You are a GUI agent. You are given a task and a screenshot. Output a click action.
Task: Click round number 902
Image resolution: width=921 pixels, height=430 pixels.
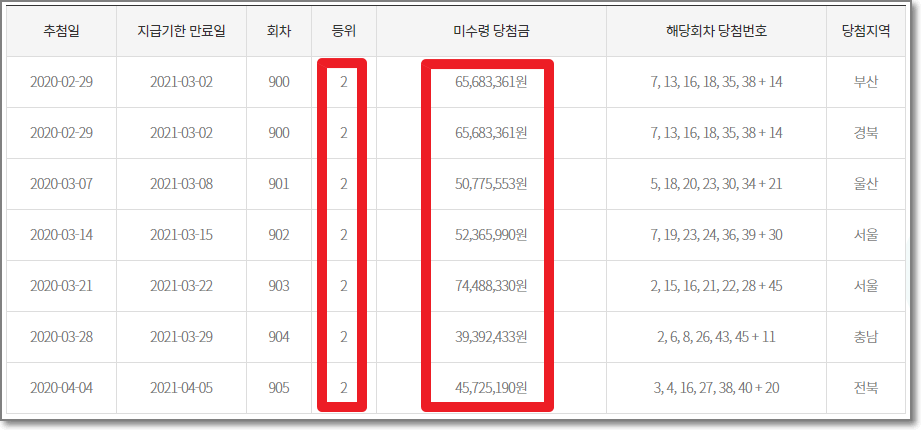(x=278, y=235)
